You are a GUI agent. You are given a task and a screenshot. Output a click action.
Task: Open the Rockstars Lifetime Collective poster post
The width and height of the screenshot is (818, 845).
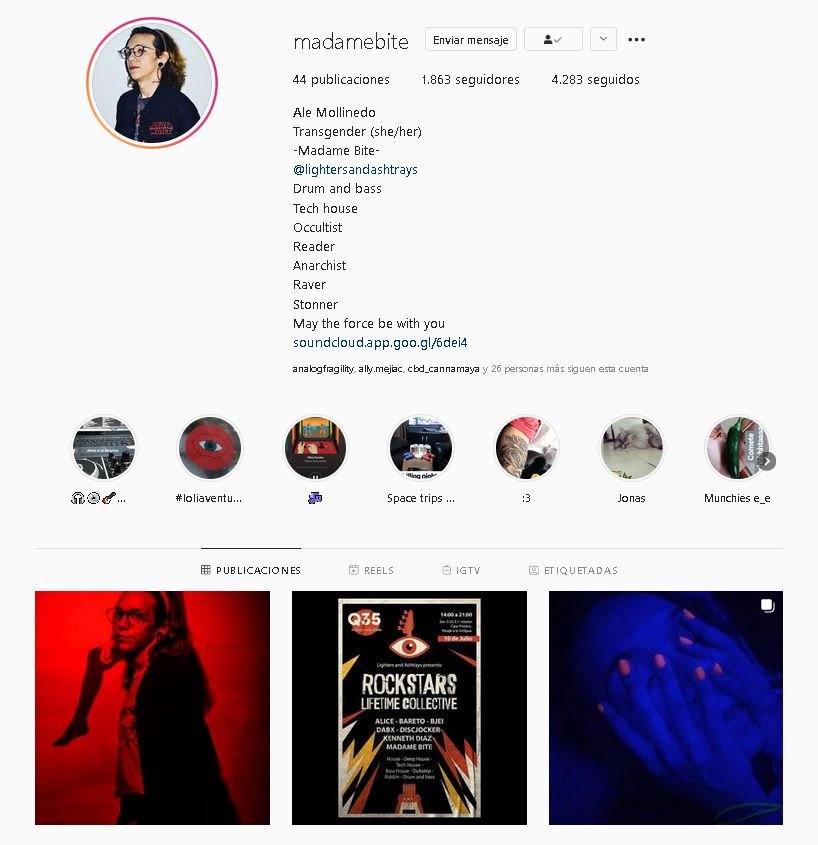pyautogui.click(x=410, y=708)
